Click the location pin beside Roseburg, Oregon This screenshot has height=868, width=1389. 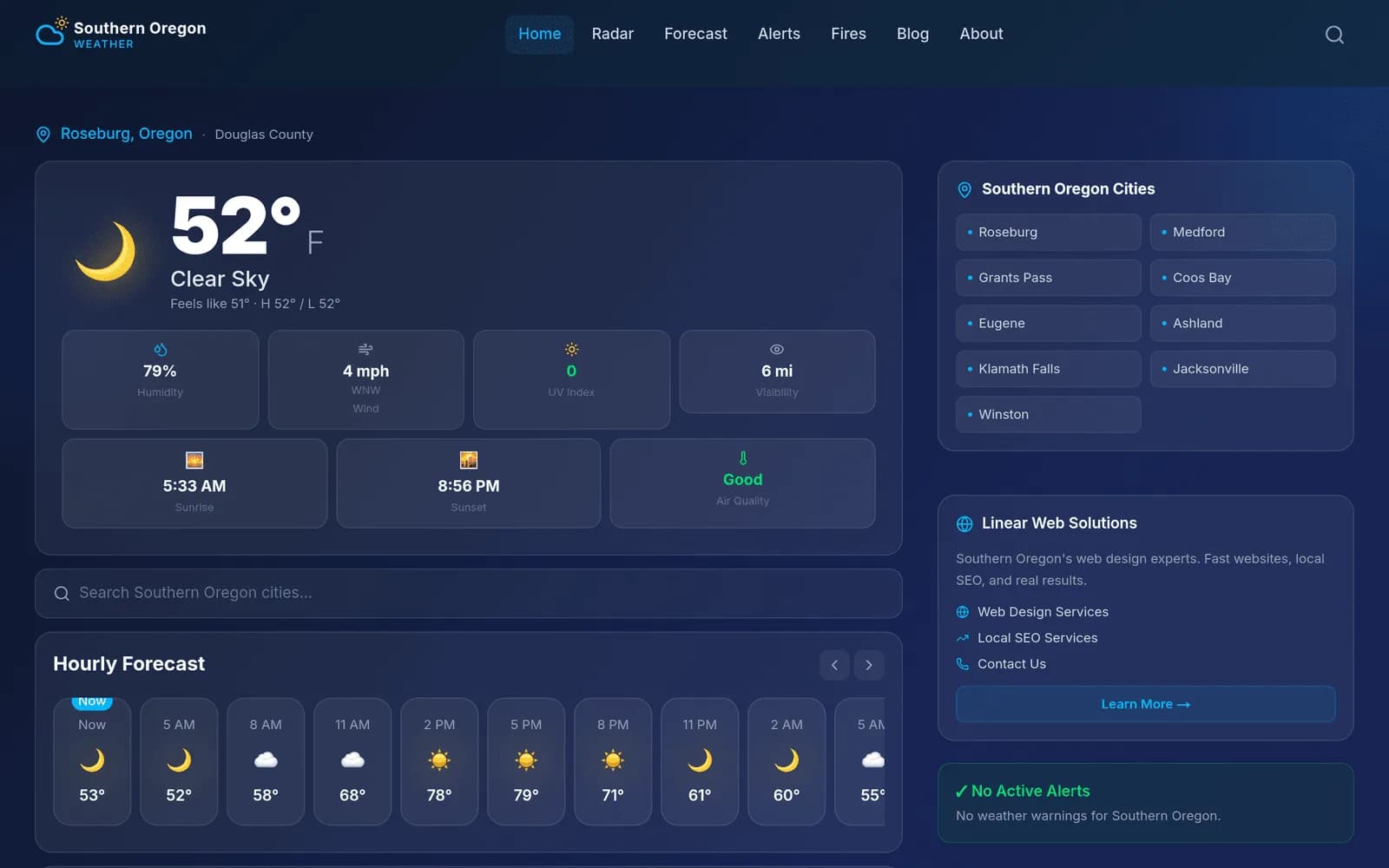(x=43, y=135)
